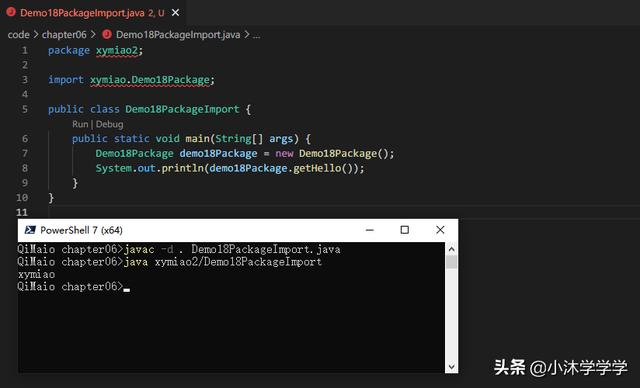
Task: Click the PowerShell scrollbar up arrow
Action: (x=451, y=249)
